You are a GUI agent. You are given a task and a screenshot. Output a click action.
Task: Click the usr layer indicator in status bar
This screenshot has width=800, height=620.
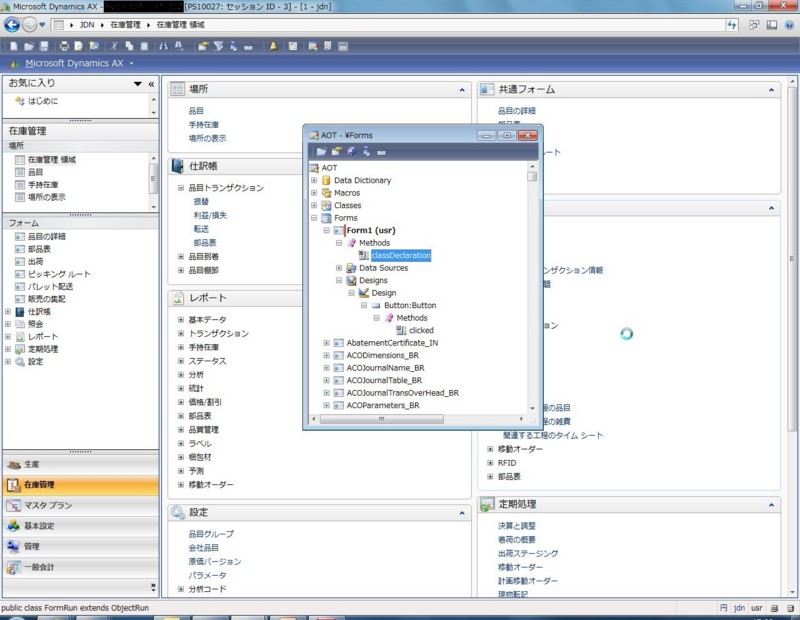point(757,608)
